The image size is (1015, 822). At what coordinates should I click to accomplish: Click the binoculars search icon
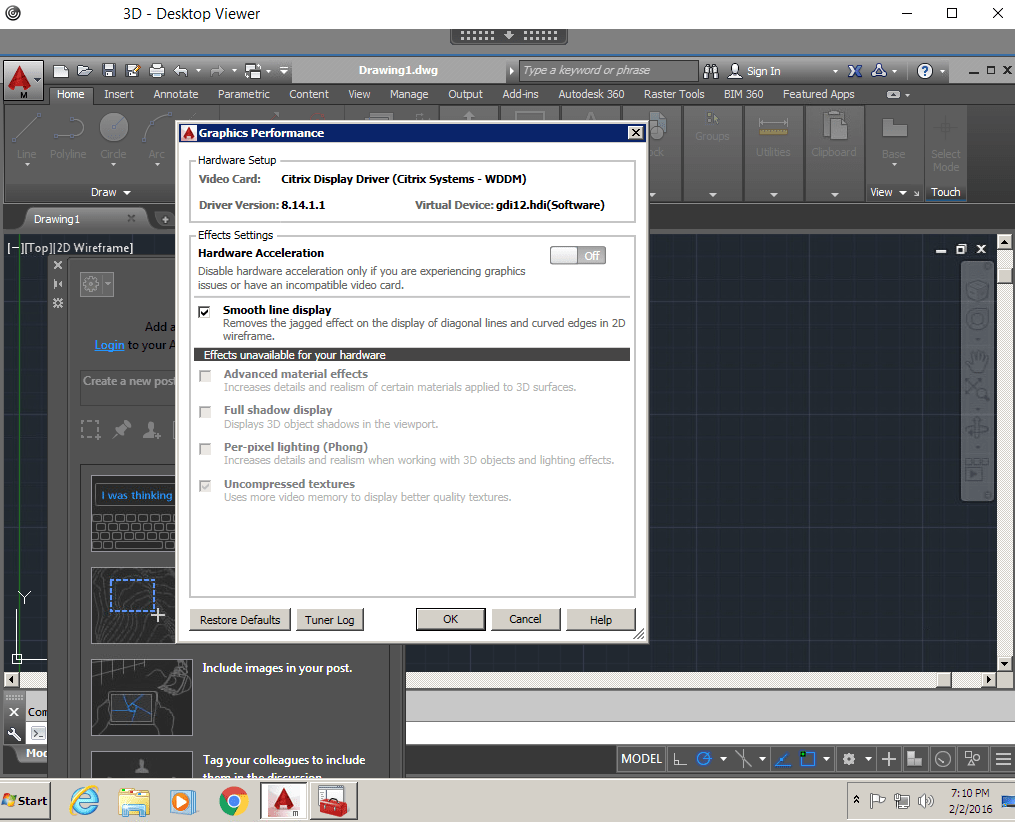[711, 71]
